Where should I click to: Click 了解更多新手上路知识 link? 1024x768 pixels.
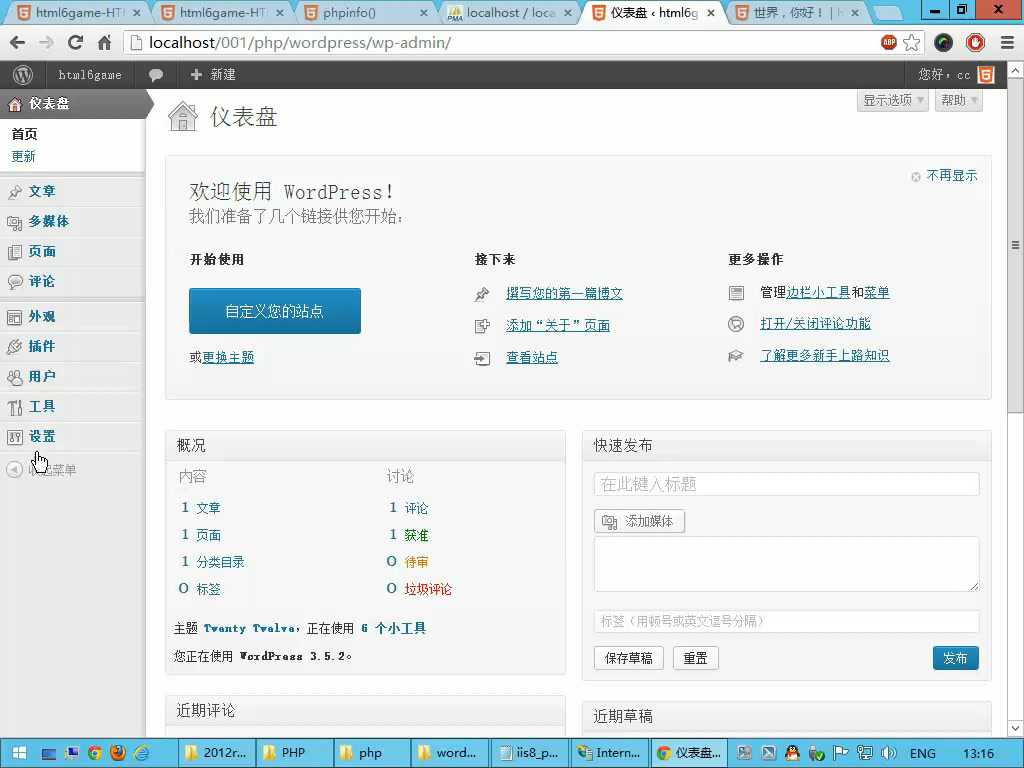824,355
